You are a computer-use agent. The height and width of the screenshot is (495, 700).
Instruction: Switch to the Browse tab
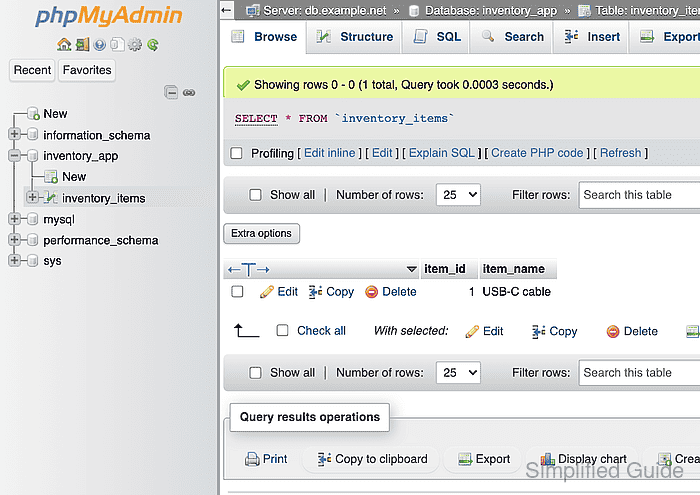(264, 37)
